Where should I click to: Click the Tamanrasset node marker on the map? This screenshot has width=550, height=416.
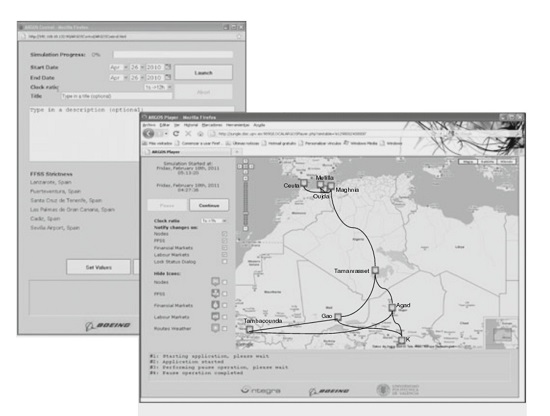(375, 270)
